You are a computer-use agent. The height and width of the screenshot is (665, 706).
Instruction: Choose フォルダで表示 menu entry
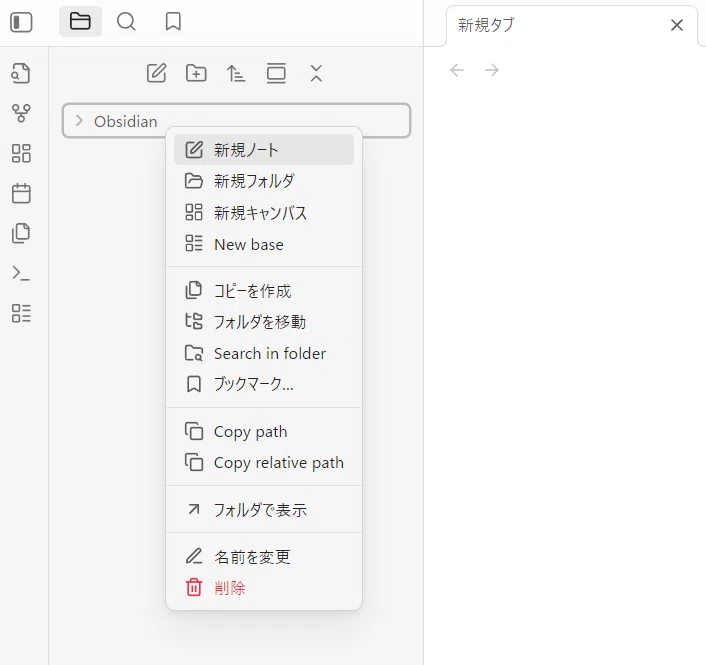264,510
